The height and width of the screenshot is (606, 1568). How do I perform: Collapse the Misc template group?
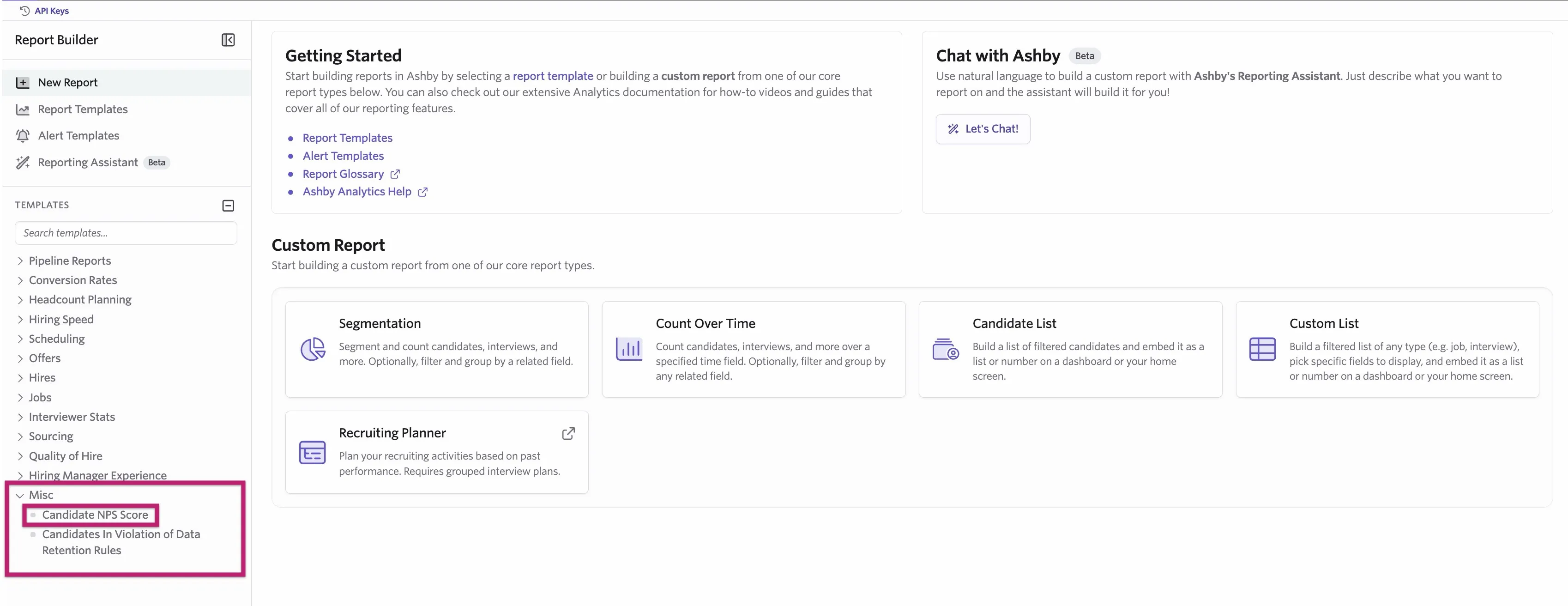point(20,496)
